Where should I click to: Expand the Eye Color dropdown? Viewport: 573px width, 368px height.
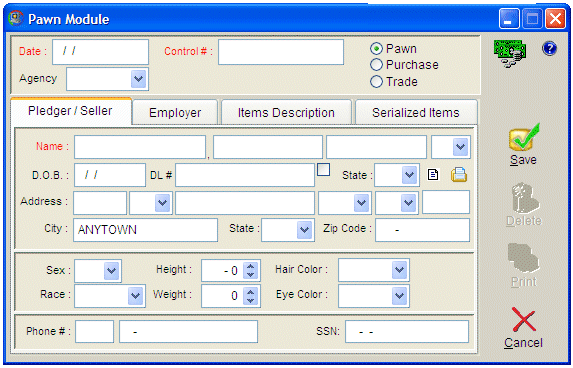[399, 296]
